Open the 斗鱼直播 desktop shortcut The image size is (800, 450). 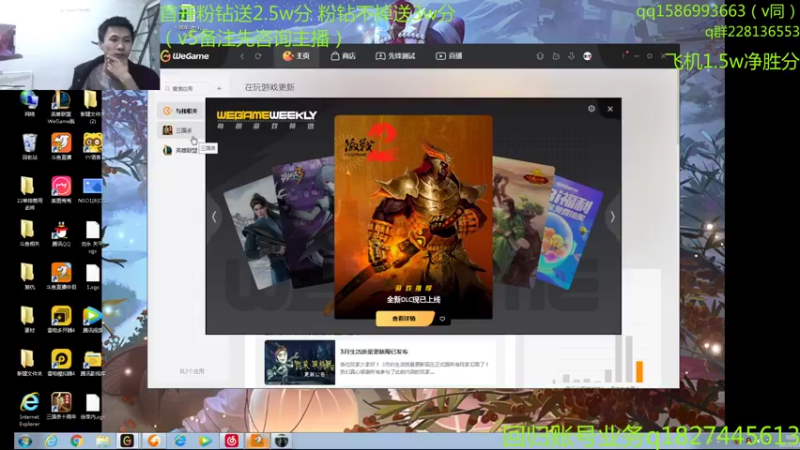(x=61, y=146)
